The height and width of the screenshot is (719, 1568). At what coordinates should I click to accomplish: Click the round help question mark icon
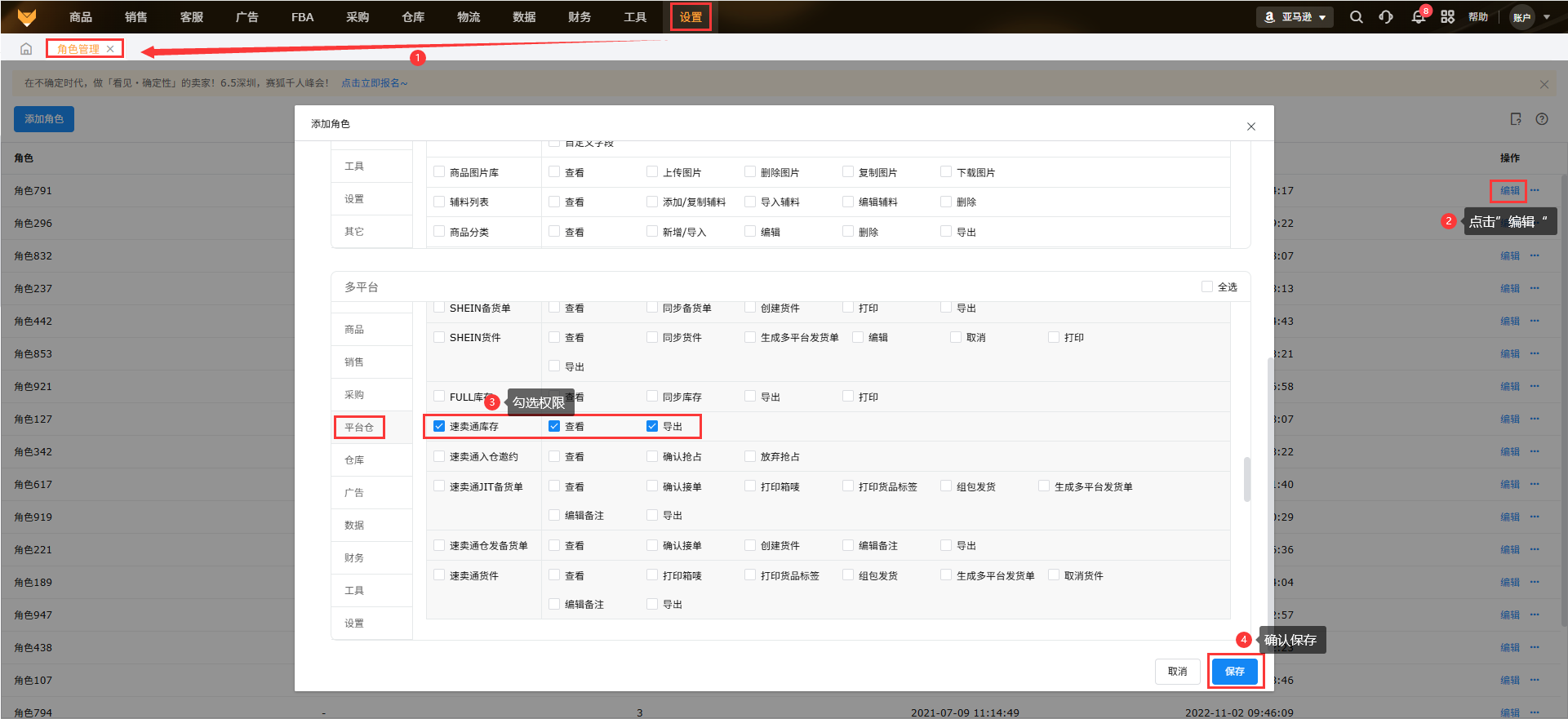(x=1542, y=119)
